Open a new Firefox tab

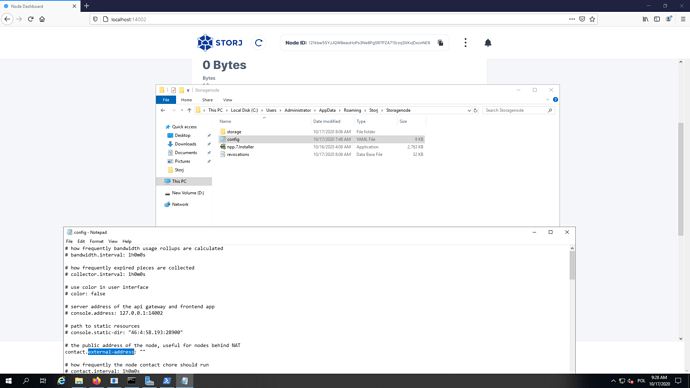[x=86, y=6]
